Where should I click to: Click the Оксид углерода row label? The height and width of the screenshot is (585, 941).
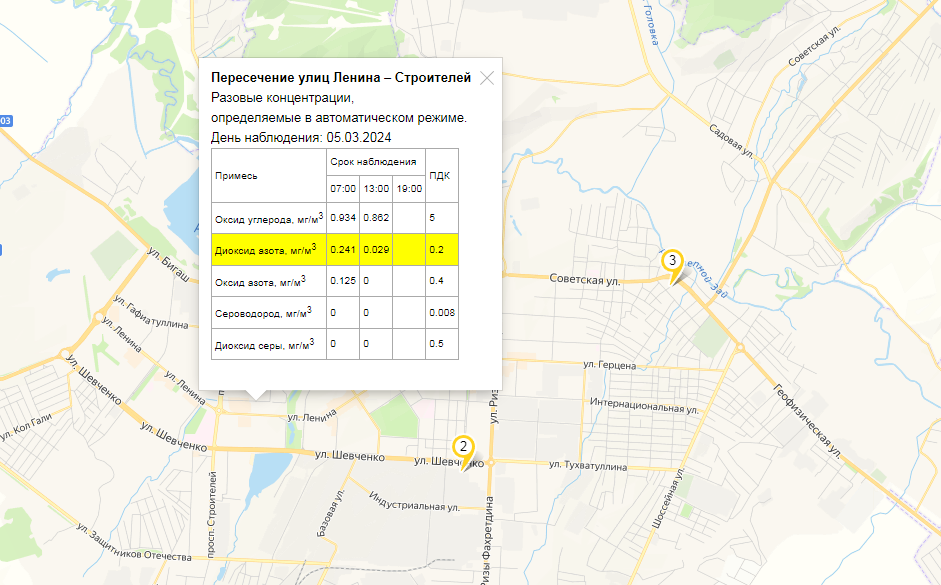pos(268,218)
